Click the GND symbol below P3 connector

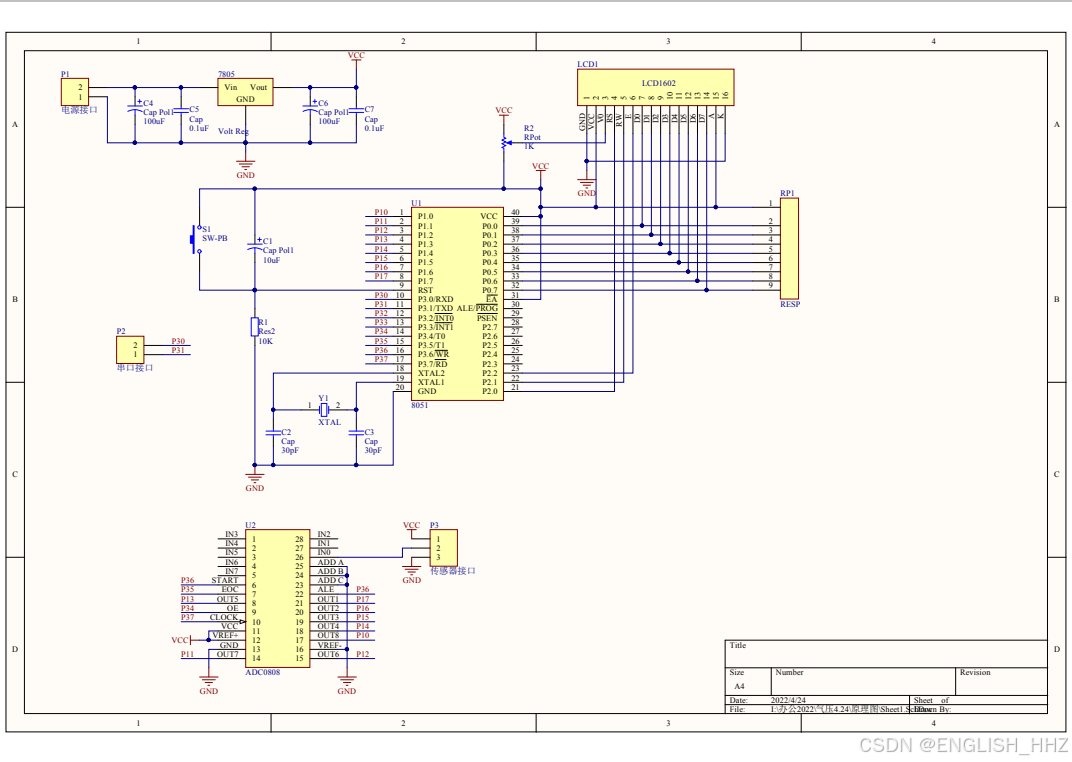coord(412,574)
